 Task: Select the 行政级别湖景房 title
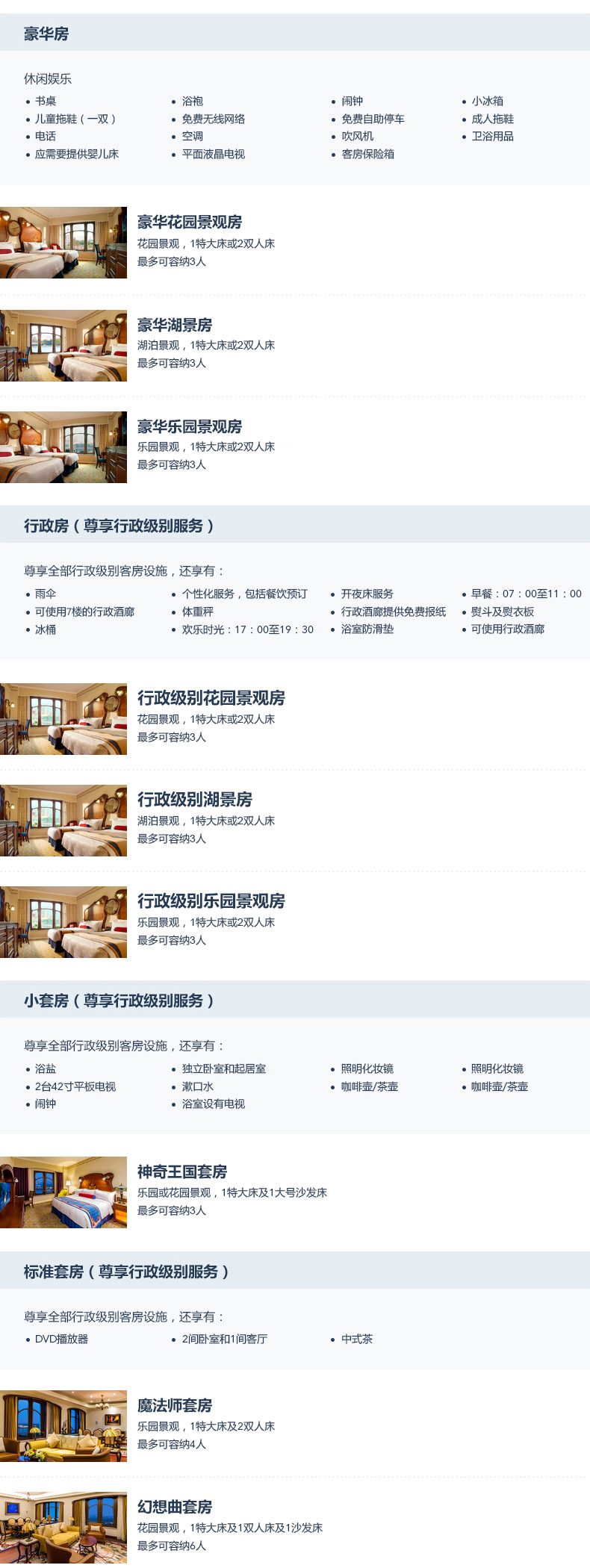(x=195, y=800)
